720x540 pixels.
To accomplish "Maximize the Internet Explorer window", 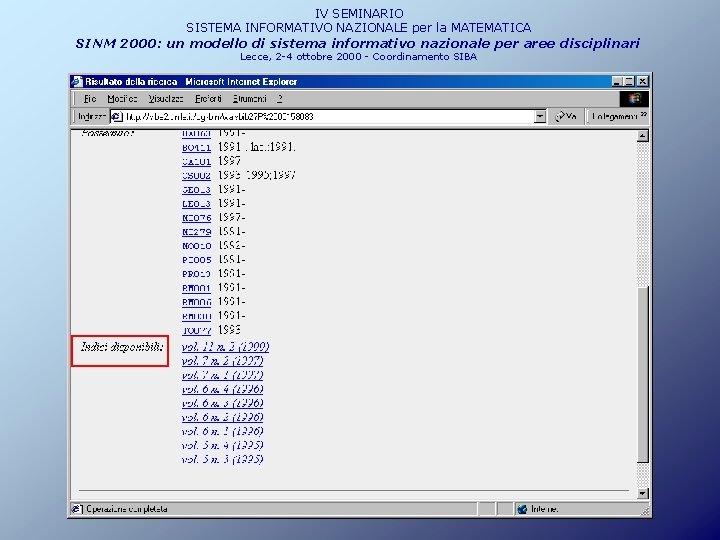I will (629, 82).
